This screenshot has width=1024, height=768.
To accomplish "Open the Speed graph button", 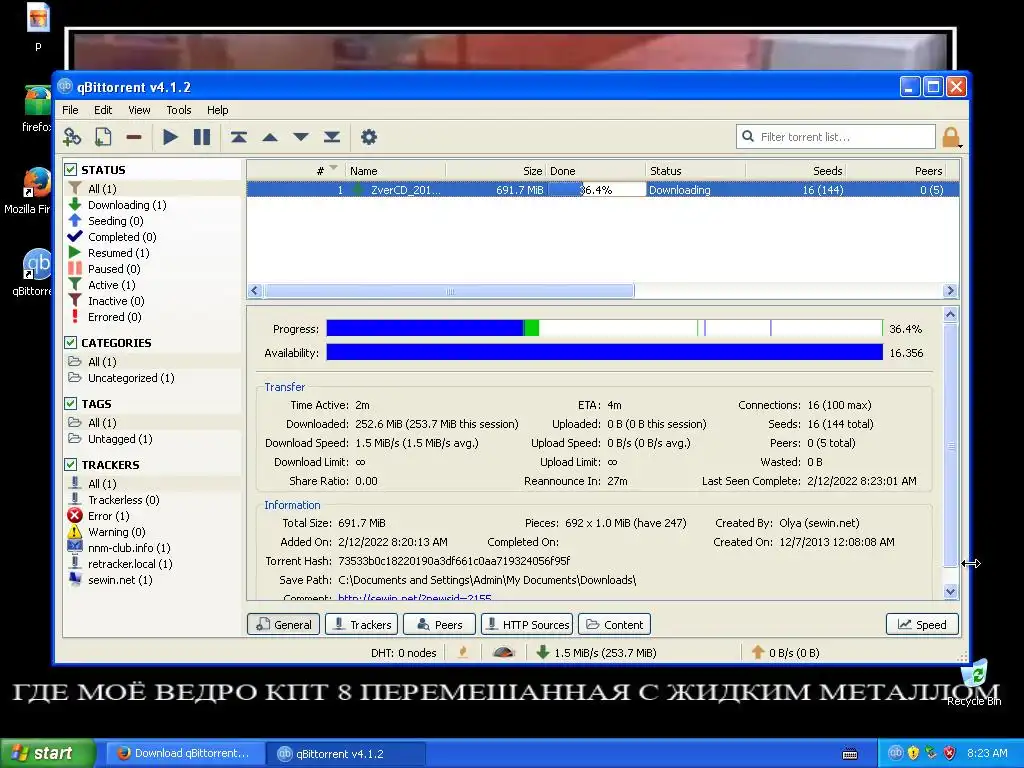I will [x=922, y=624].
